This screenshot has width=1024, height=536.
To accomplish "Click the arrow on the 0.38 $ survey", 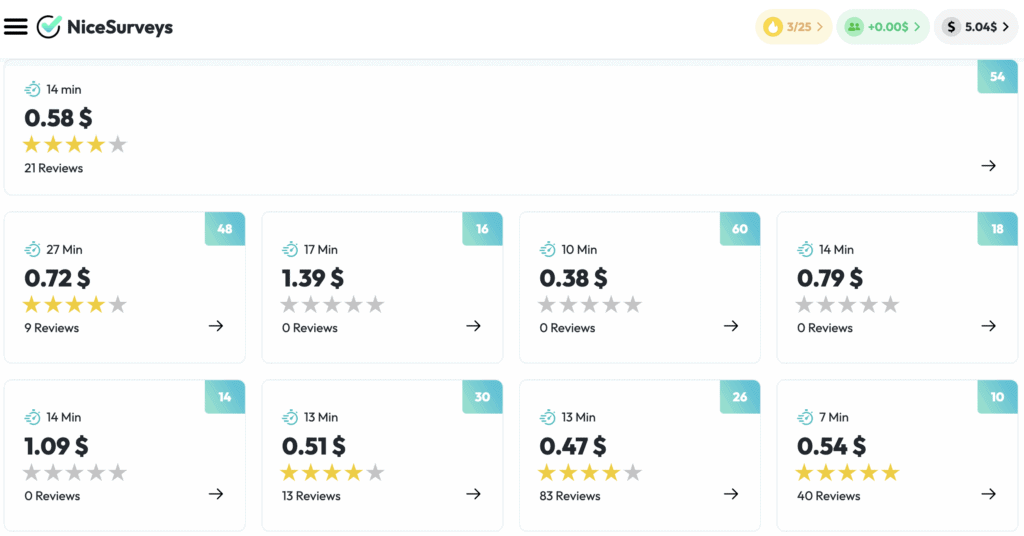I will point(731,326).
